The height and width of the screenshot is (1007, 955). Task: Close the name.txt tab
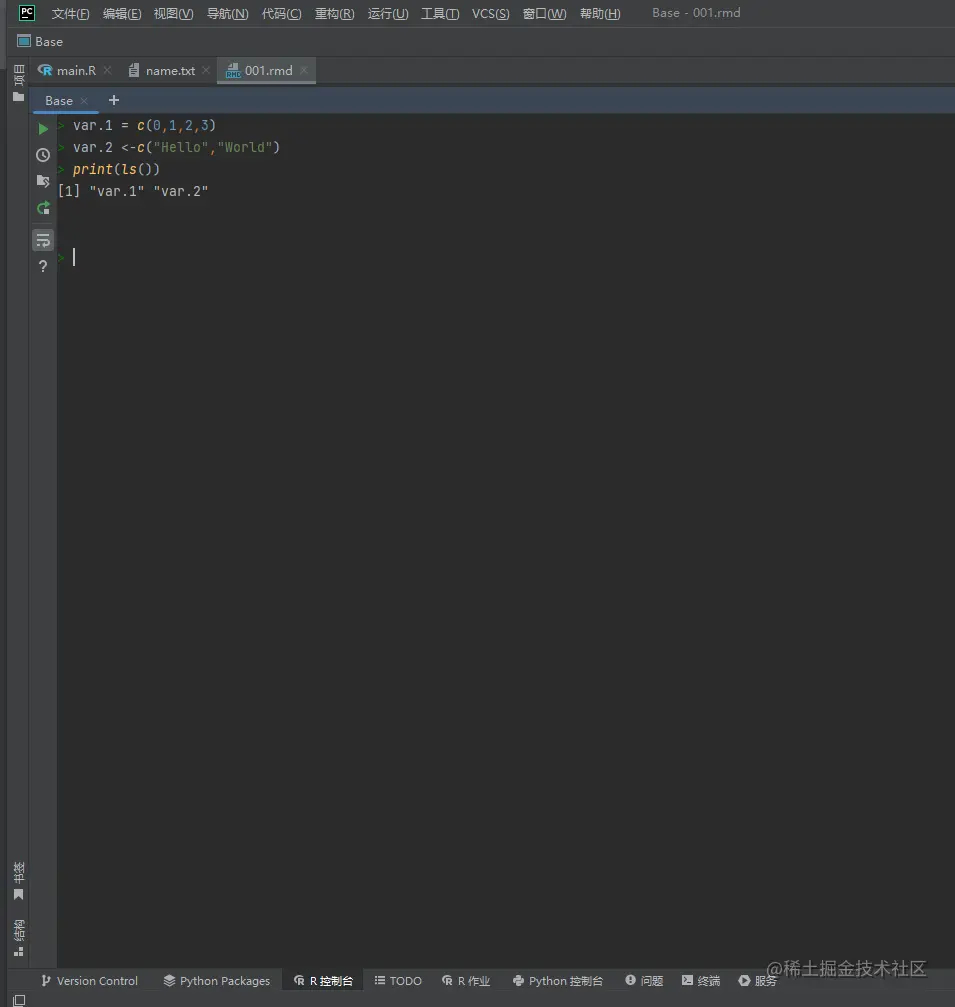(x=206, y=70)
